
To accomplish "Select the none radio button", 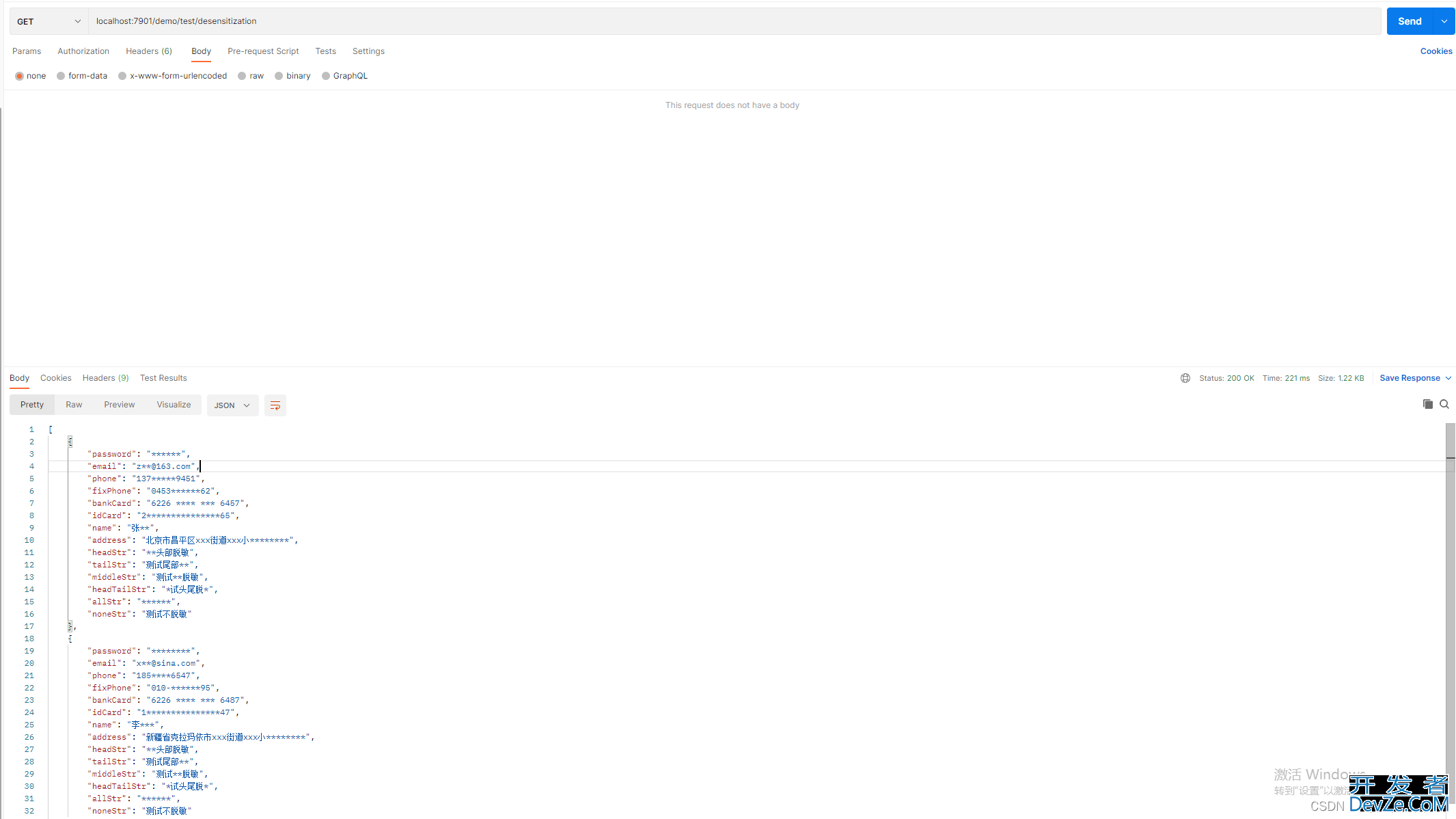I will click(x=19, y=76).
